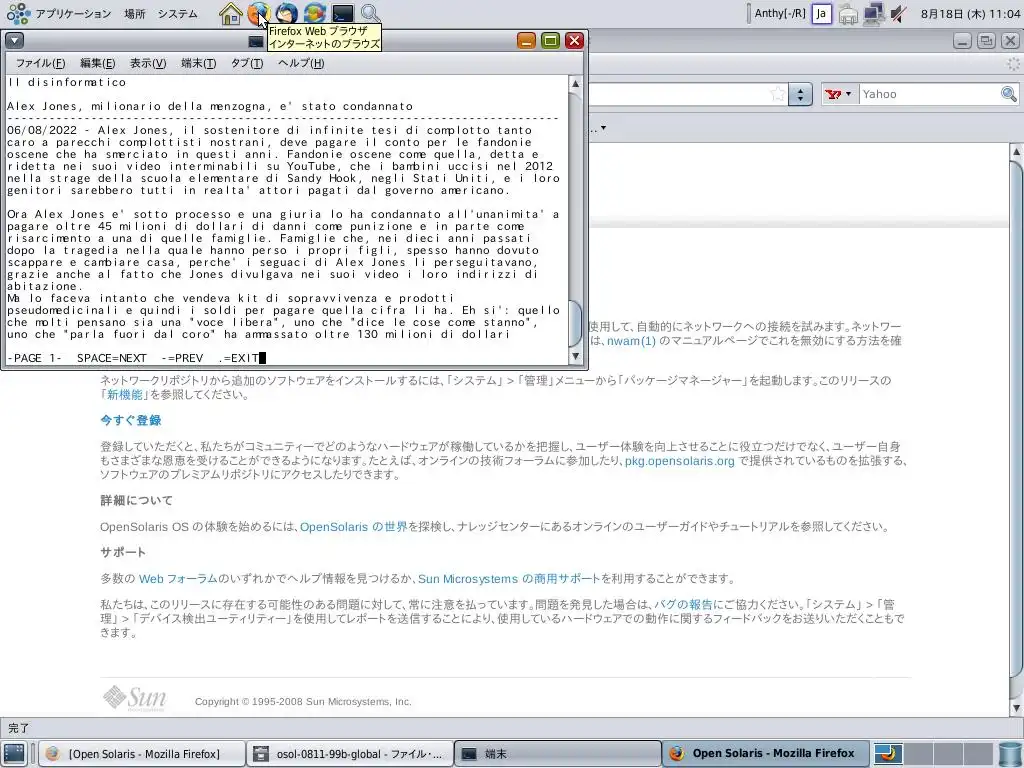Bookmark page with the Firefox star icon
This screenshot has width=1024, height=768.
click(777, 94)
